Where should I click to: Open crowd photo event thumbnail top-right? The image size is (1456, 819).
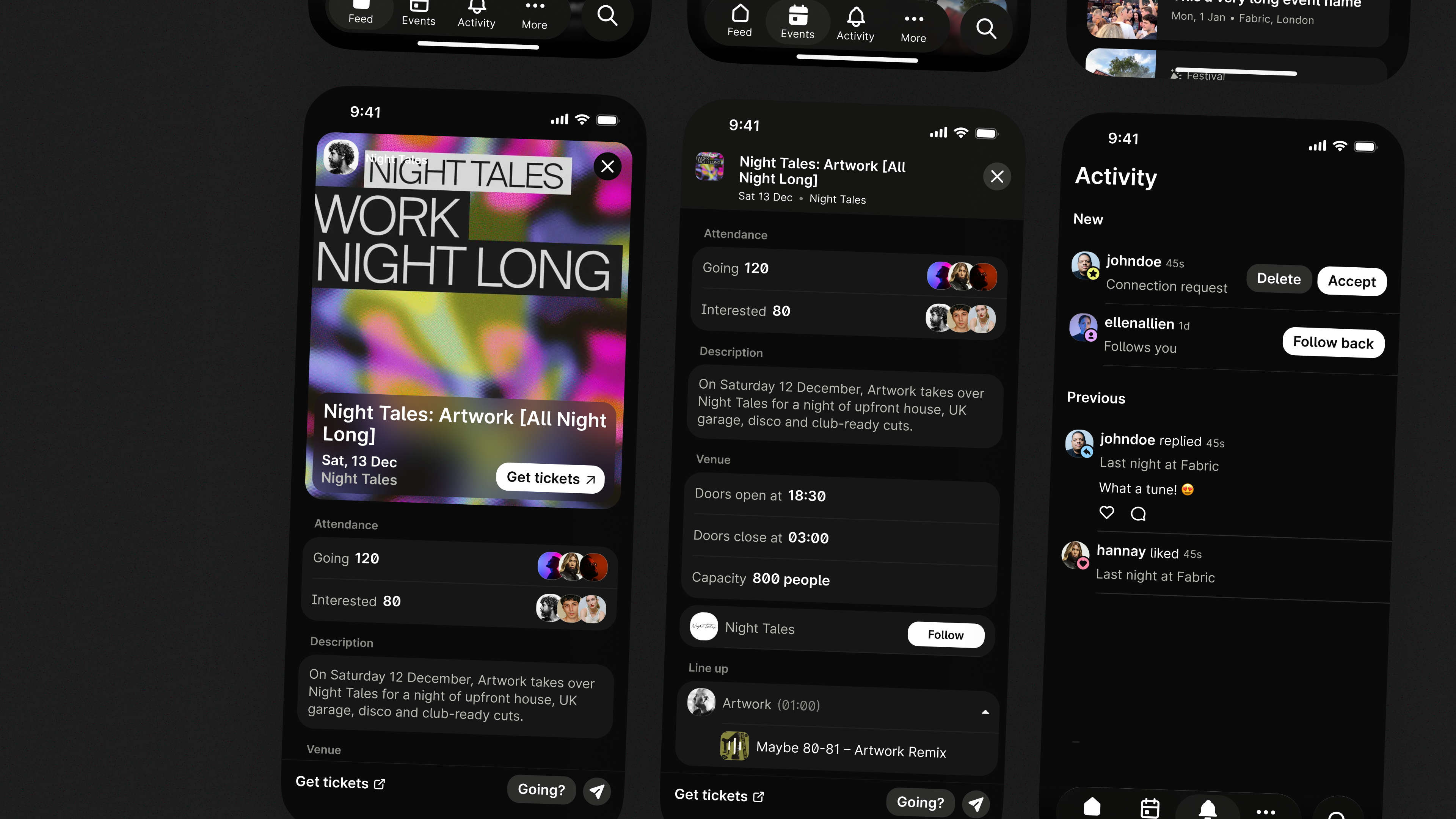[1122, 18]
